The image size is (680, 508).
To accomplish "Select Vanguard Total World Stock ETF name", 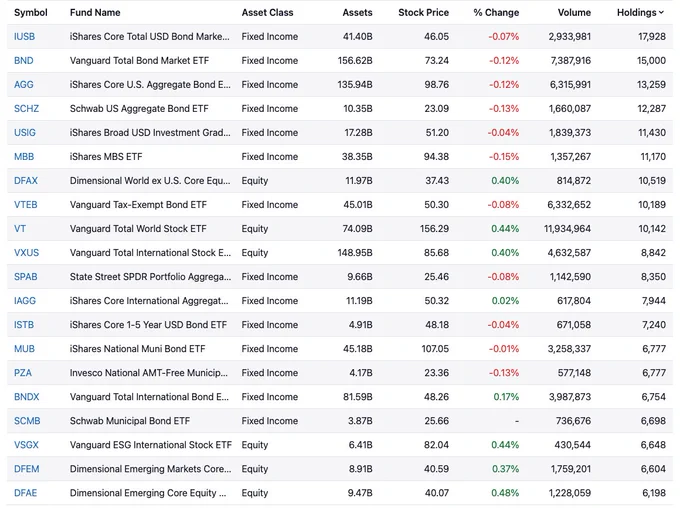I will click(138, 229).
